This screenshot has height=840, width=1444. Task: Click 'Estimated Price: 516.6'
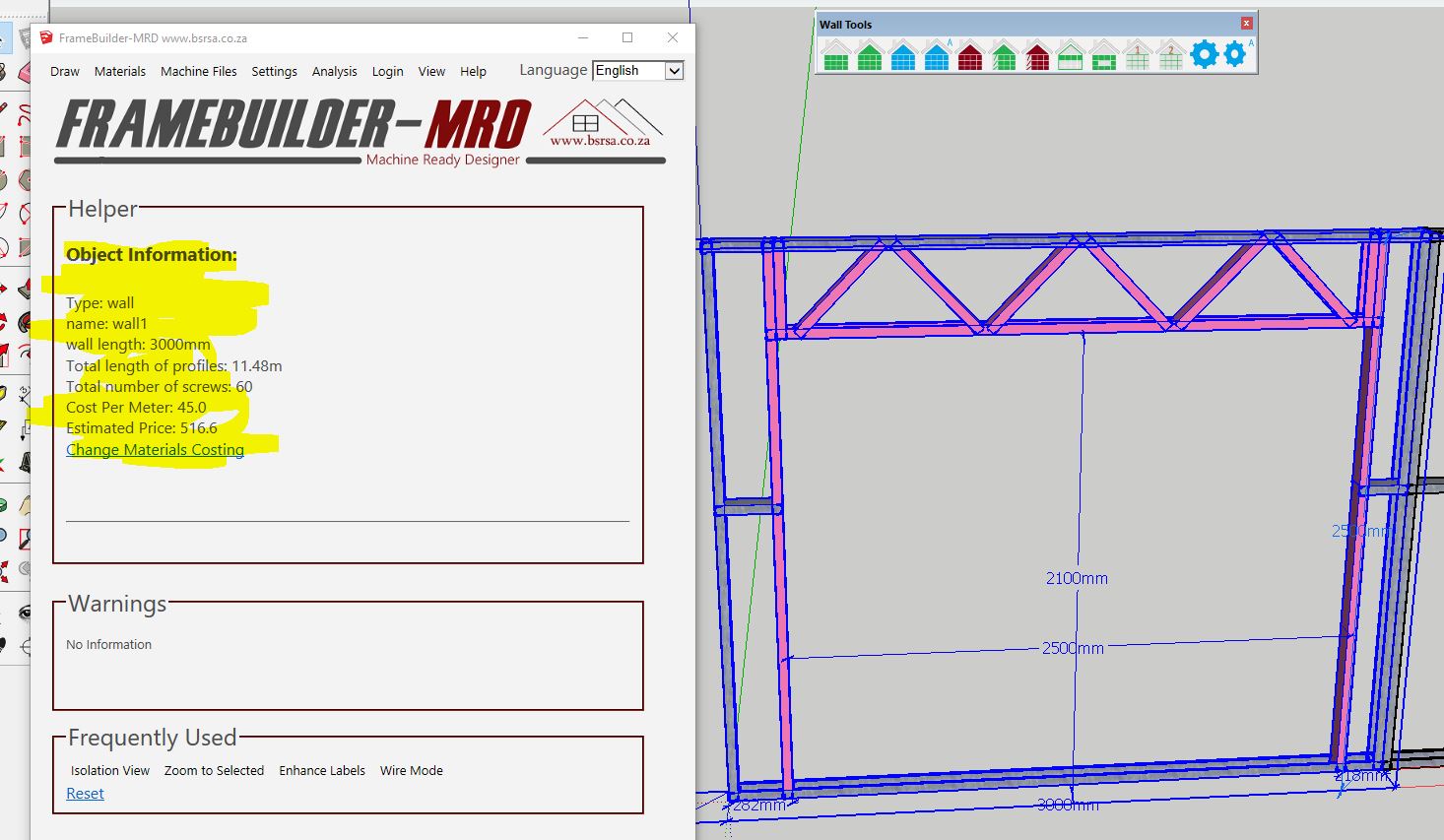tap(142, 428)
